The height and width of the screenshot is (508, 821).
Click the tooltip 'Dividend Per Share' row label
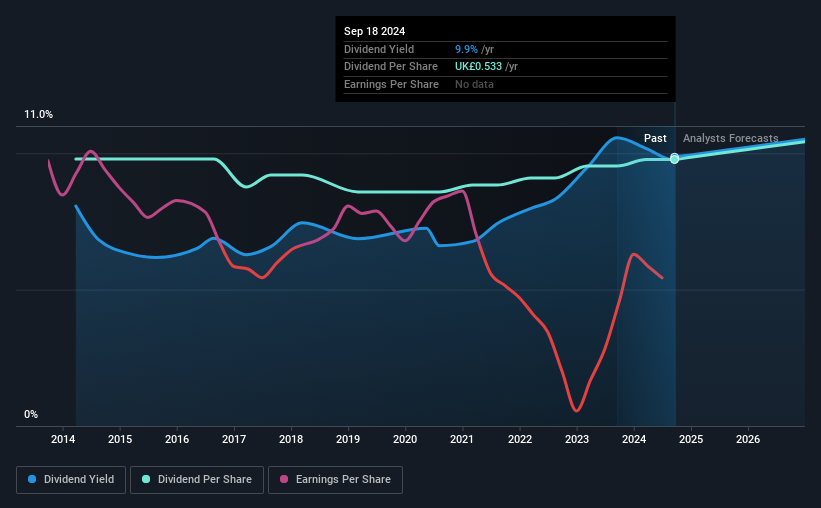[391, 67]
